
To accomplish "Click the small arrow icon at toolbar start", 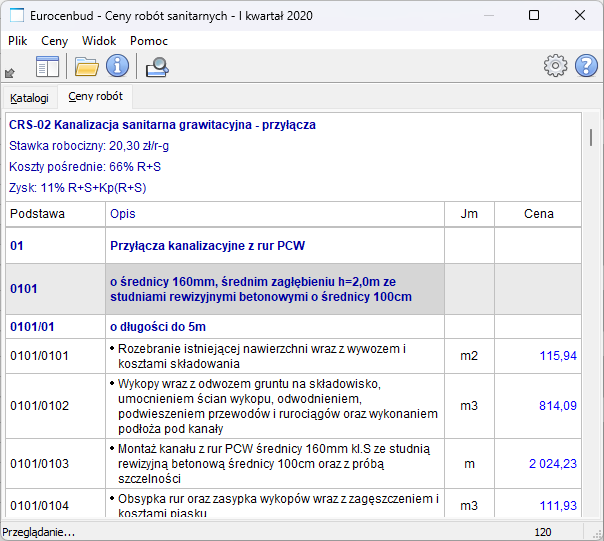I will coord(10,72).
